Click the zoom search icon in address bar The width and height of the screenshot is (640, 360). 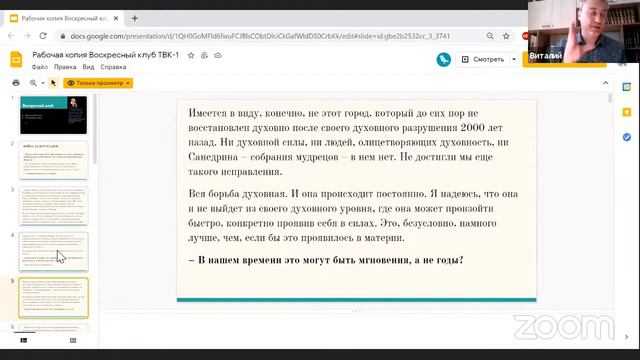(490, 36)
